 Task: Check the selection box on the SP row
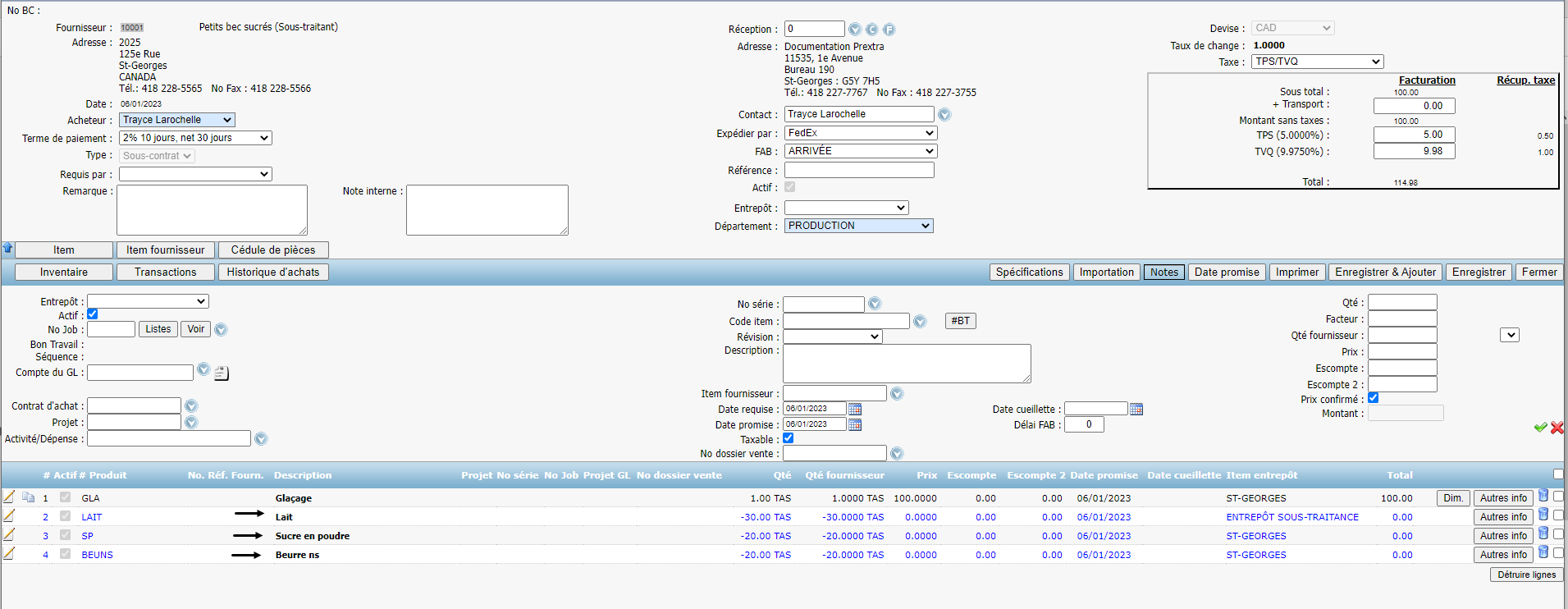(1558, 533)
